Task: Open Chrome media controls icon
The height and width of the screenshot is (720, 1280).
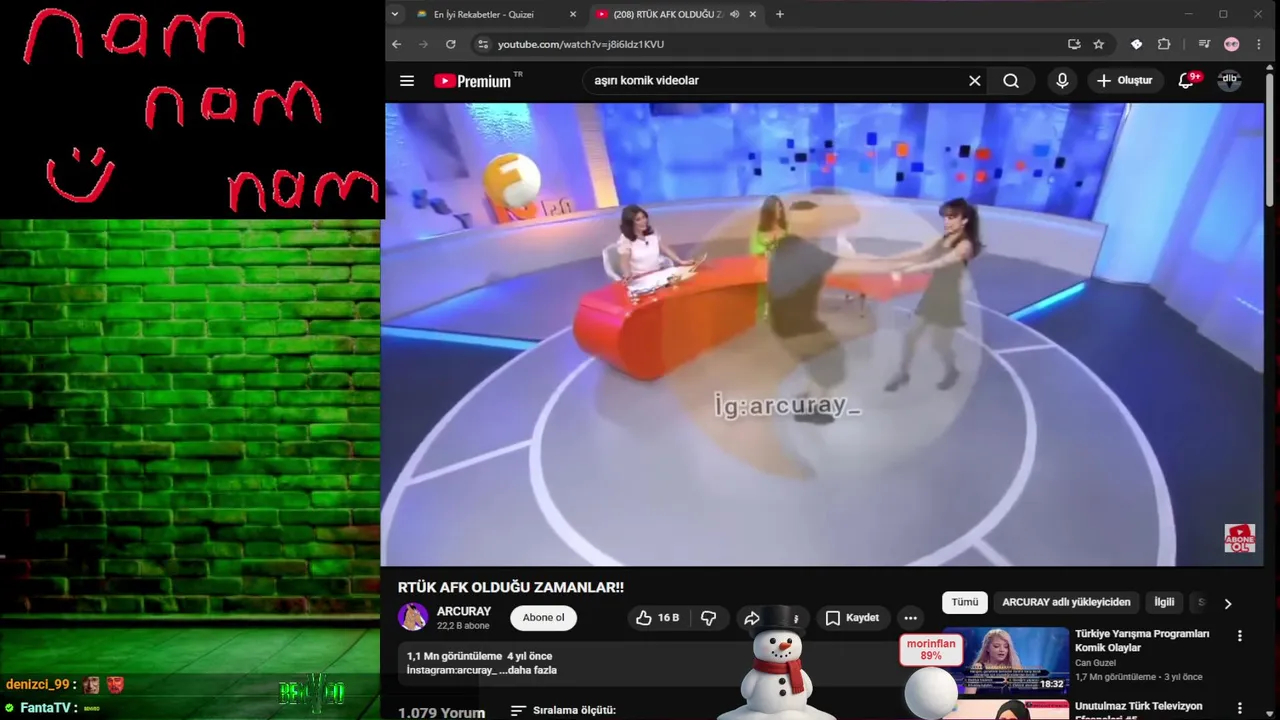Action: tap(1204, 44)
